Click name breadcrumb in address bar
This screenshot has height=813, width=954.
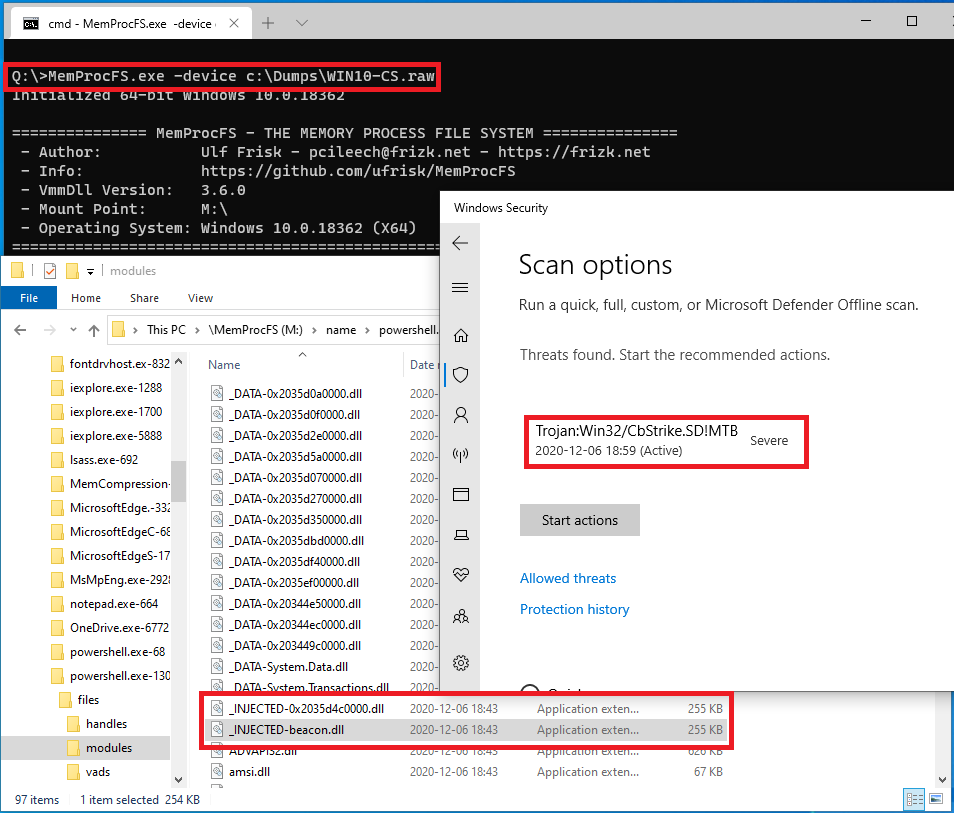pyautogui.click(x=341, y=330)
